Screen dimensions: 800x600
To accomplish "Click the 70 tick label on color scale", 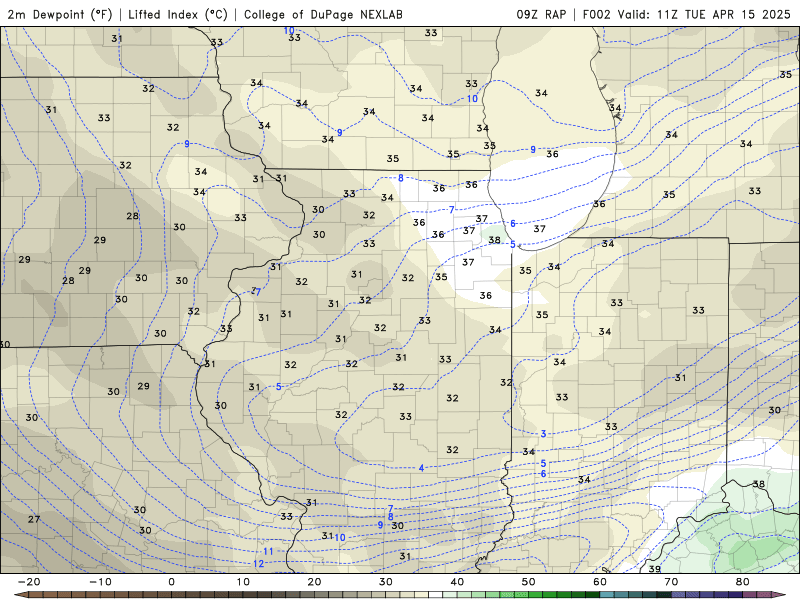I will (x=671, y=582).
